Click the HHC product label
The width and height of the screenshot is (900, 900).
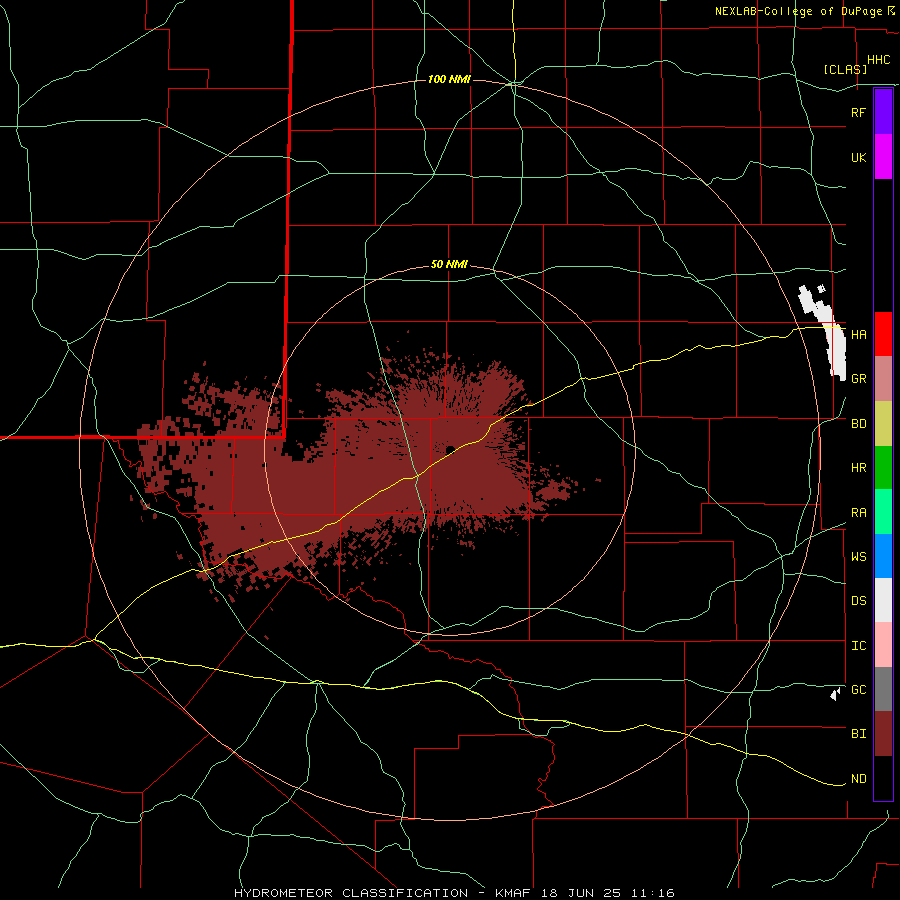click(878, 60)
